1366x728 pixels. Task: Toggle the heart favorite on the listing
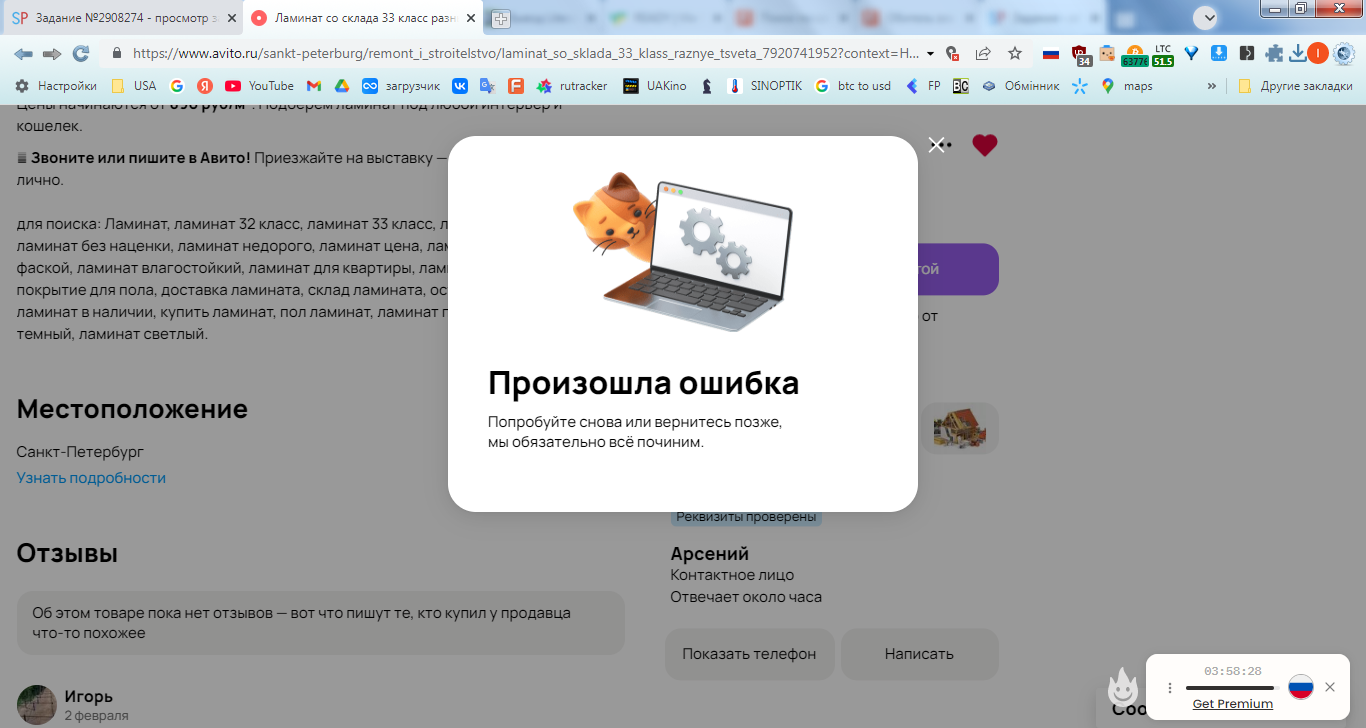coord(985,145)
